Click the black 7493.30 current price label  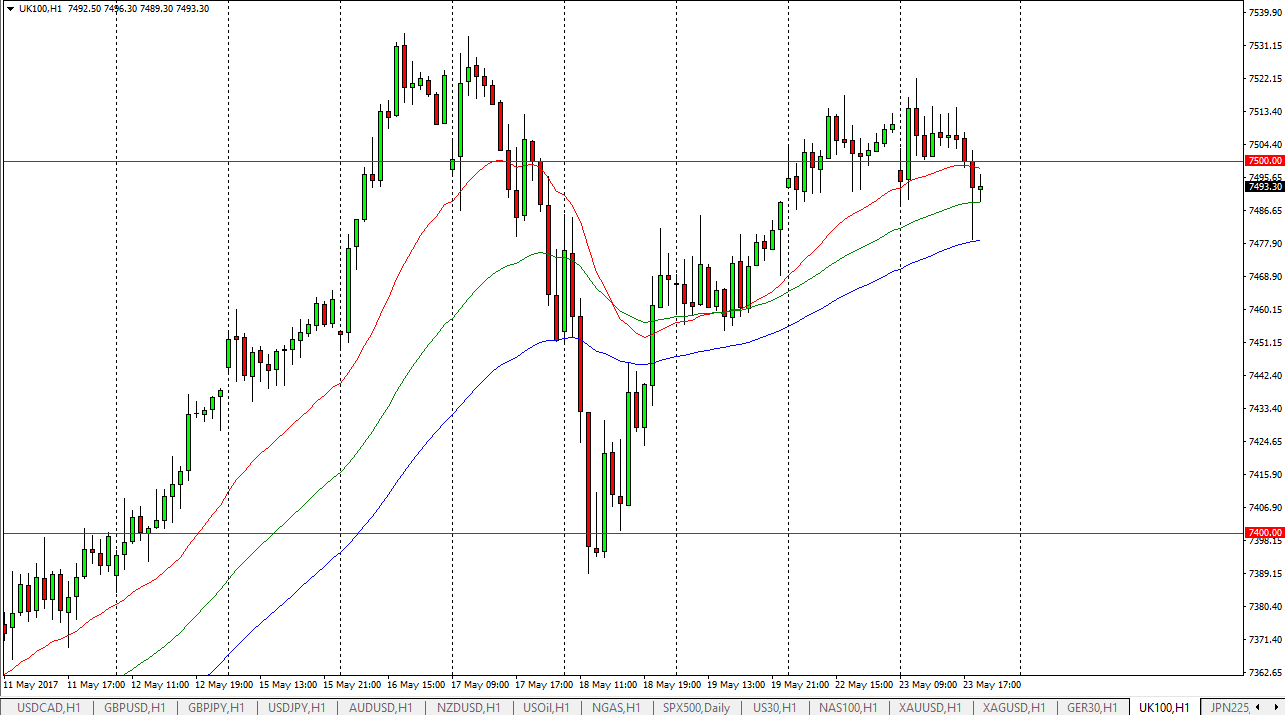1264,187
